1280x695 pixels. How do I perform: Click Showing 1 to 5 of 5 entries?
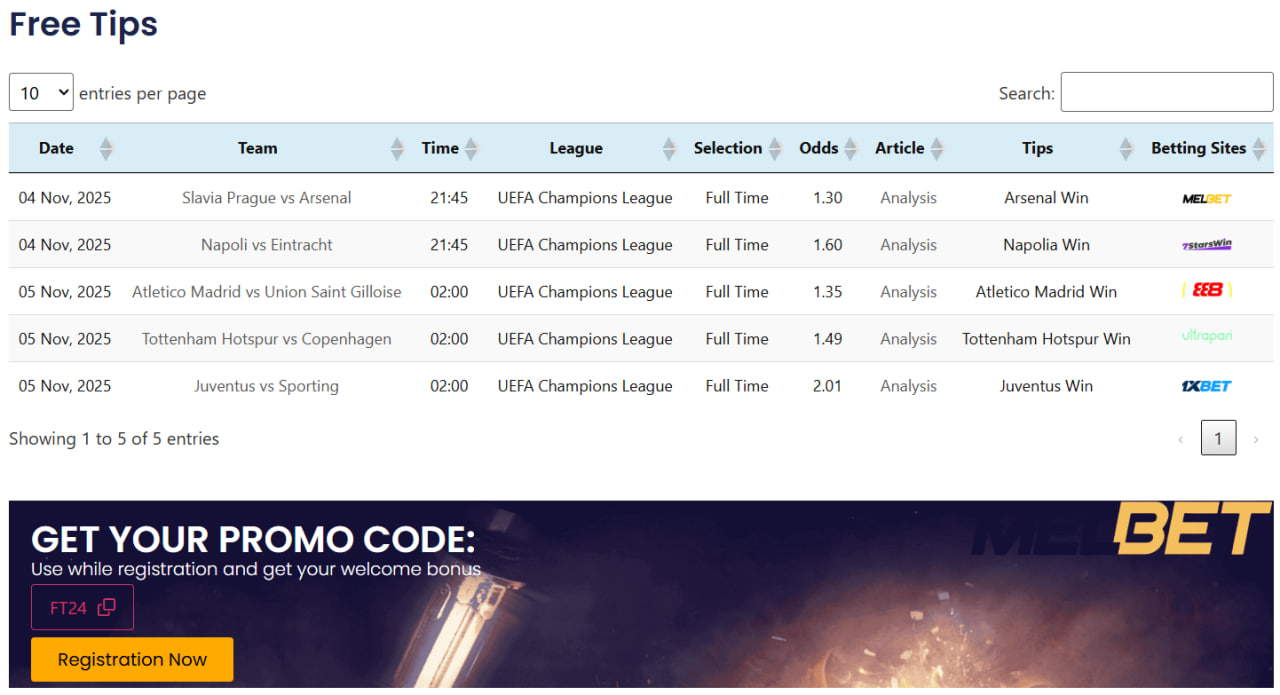pyautogui.click(x=114, y=439)
